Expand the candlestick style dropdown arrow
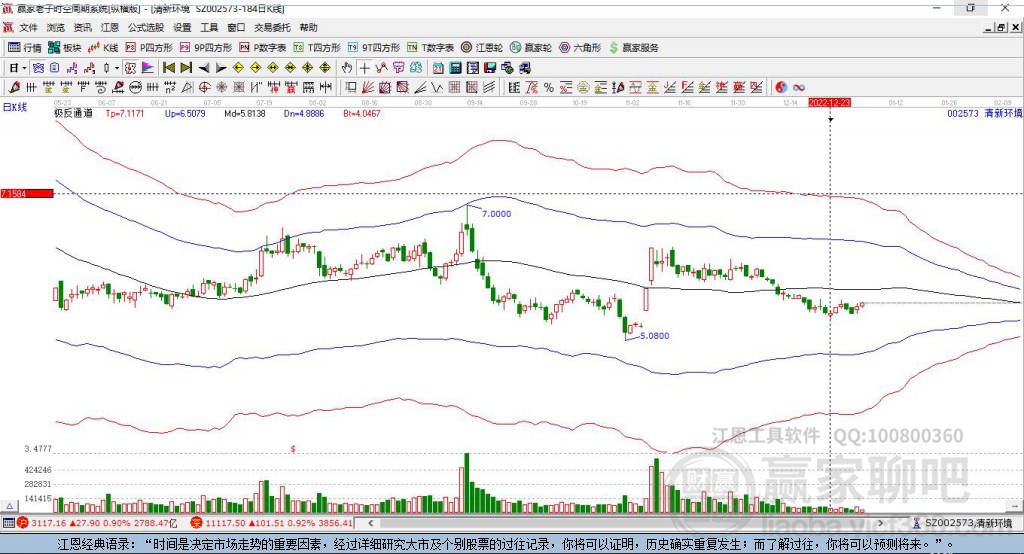Image resolution: width=1024 pixels, height=554 pixels. (x=117, y=68)
